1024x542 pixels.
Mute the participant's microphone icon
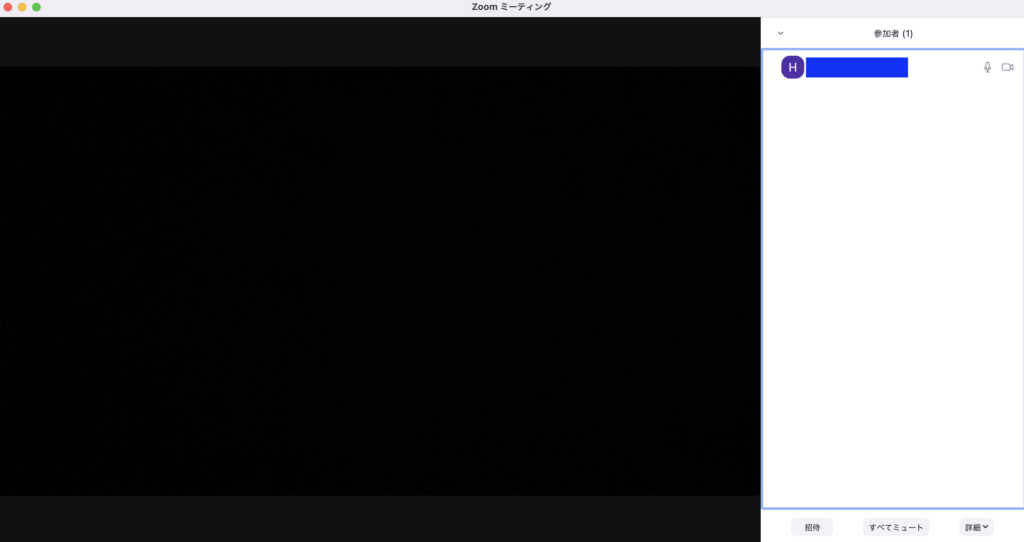click(987, 67)
